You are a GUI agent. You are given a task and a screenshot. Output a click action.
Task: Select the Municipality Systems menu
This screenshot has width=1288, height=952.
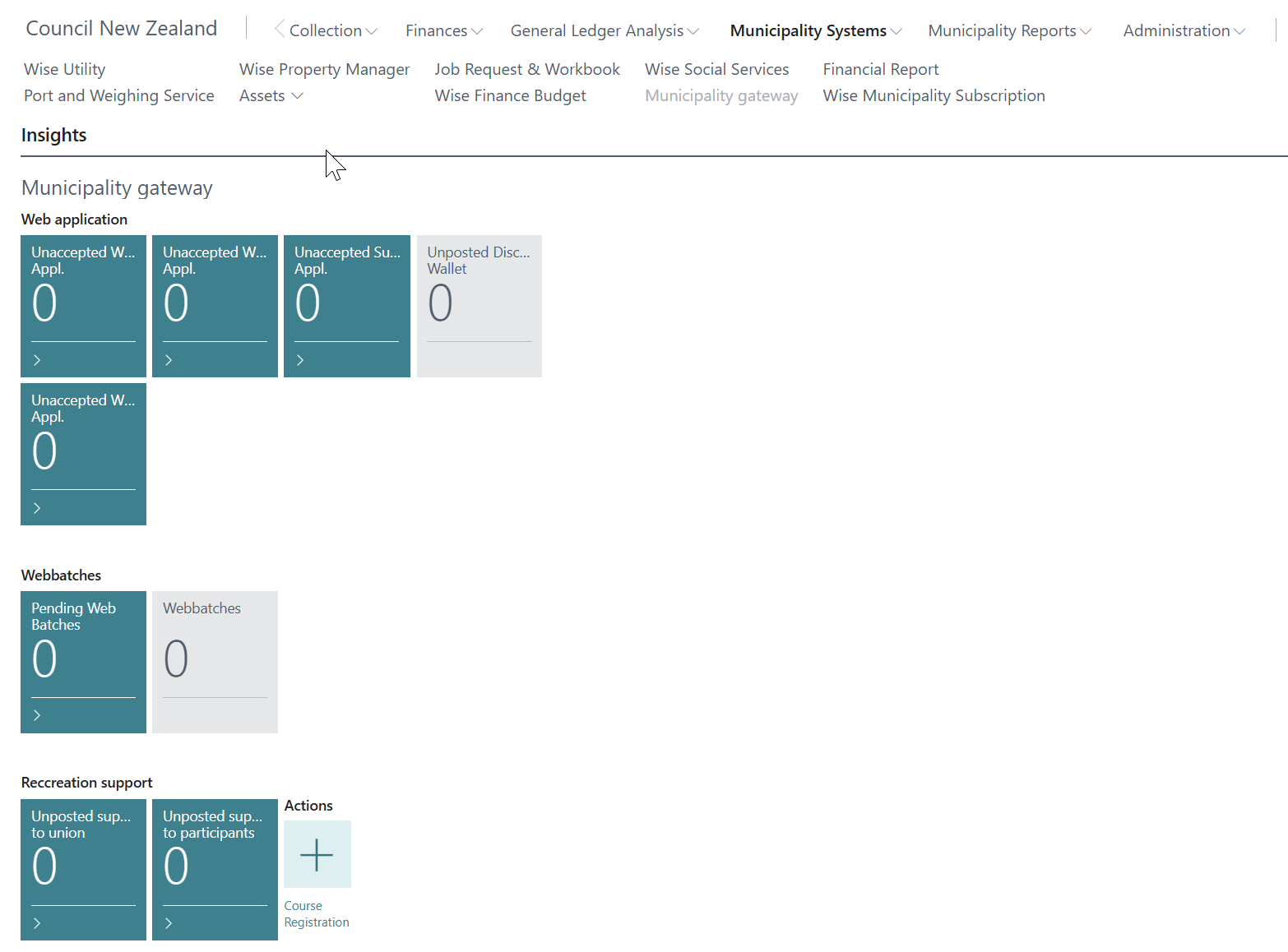pyautogui.click(x=815, y=30)
